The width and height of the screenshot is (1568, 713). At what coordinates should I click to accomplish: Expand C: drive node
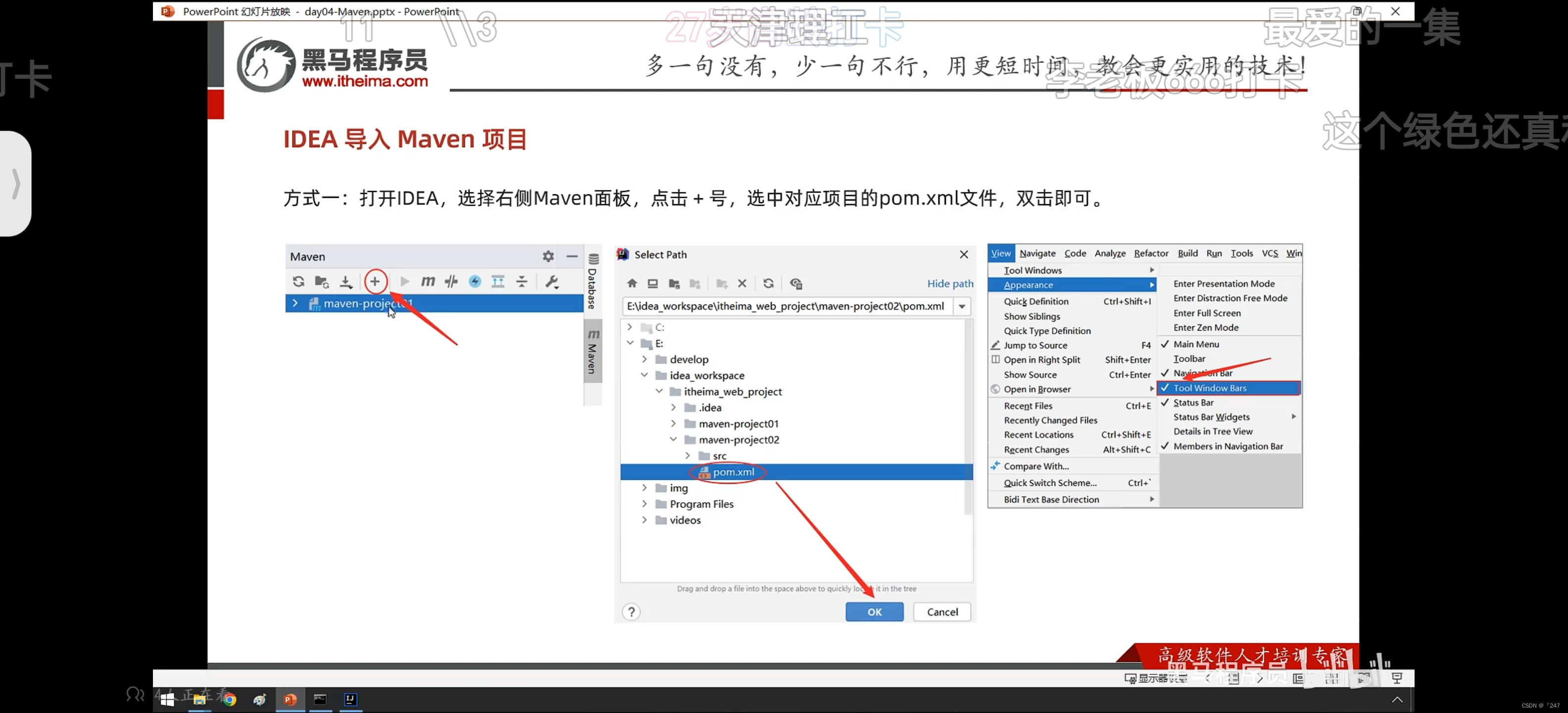pyautogui.click(x=630, y=327)
